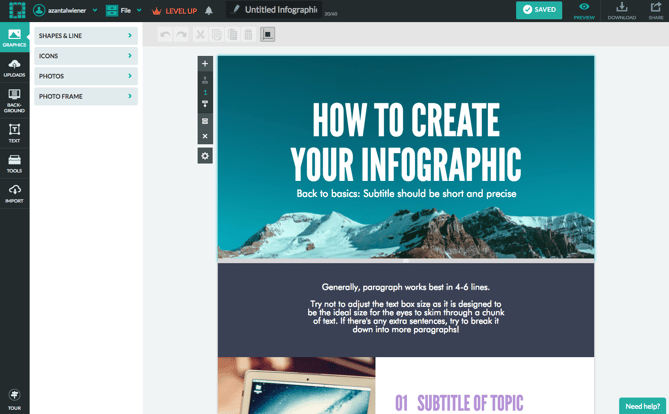Click the Share icon
Viewport: 669px width, 414px height.
tap(655, 10)
